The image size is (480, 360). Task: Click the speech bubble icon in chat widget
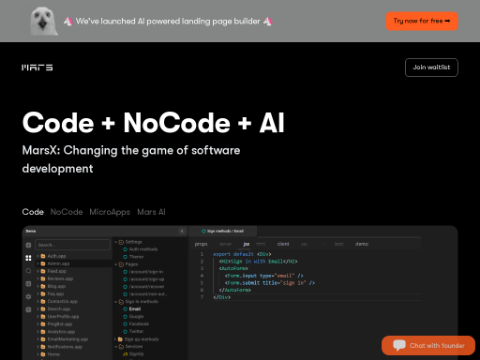click(399, 345)
